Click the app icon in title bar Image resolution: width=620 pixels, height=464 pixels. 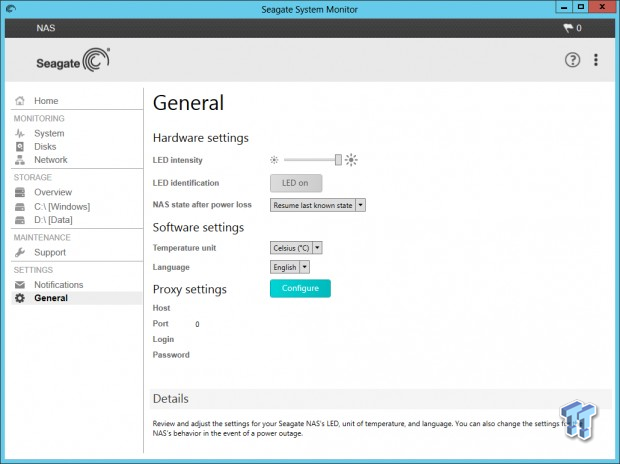[11, 8]
